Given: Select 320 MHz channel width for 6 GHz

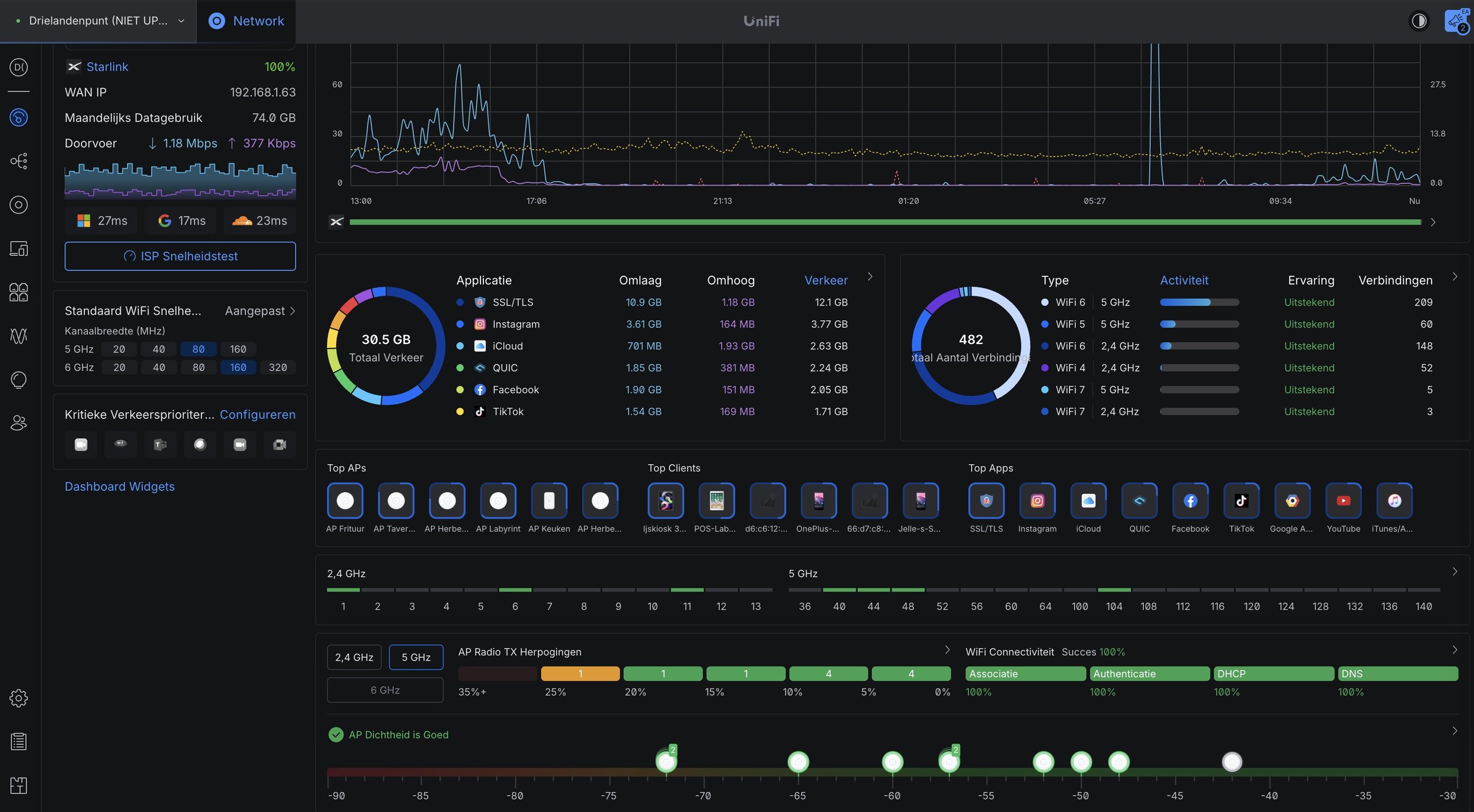Looking at the screenshot, I should 277,367.
